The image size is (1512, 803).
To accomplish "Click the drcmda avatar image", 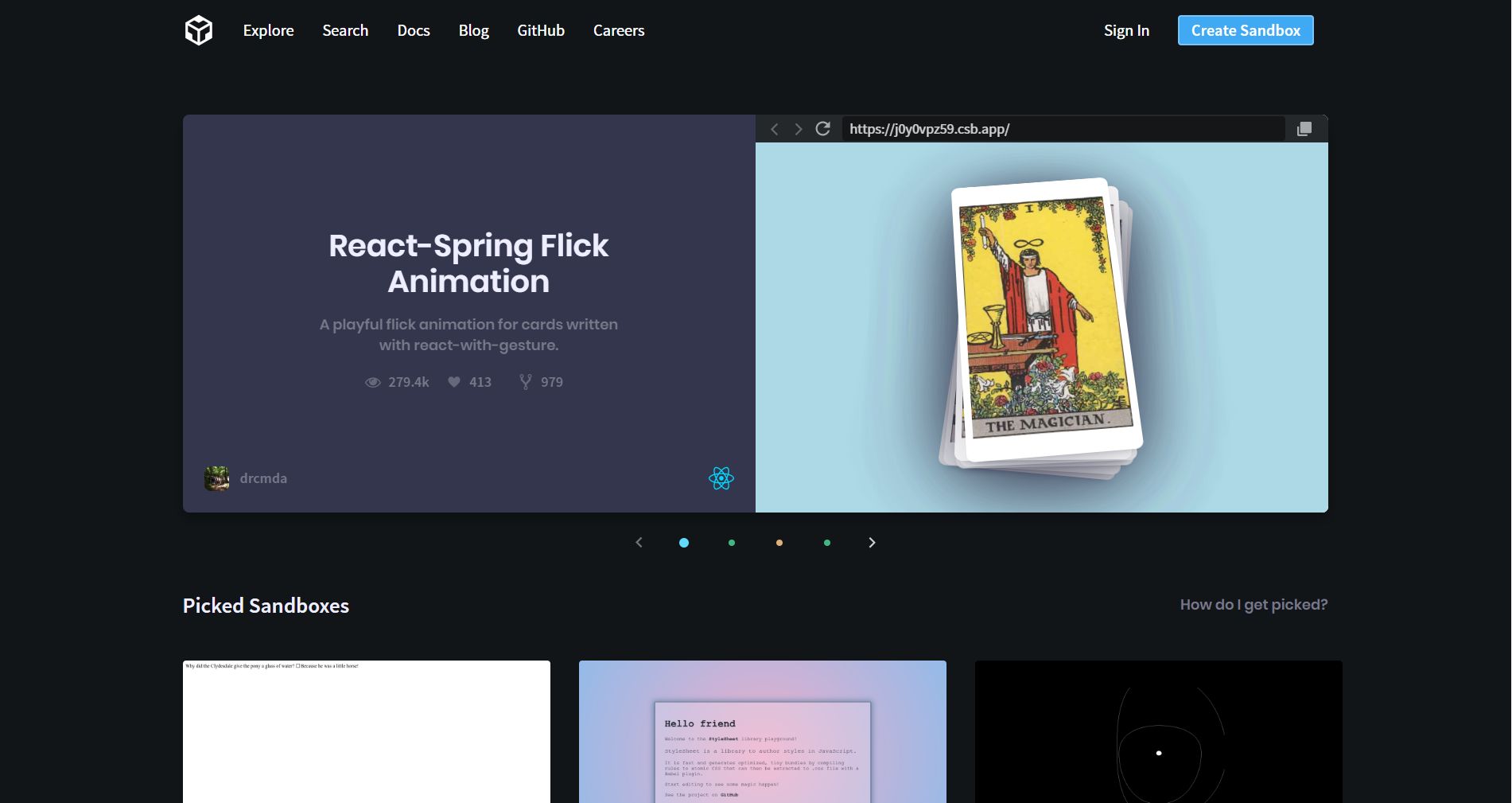I will click(217, 478).
